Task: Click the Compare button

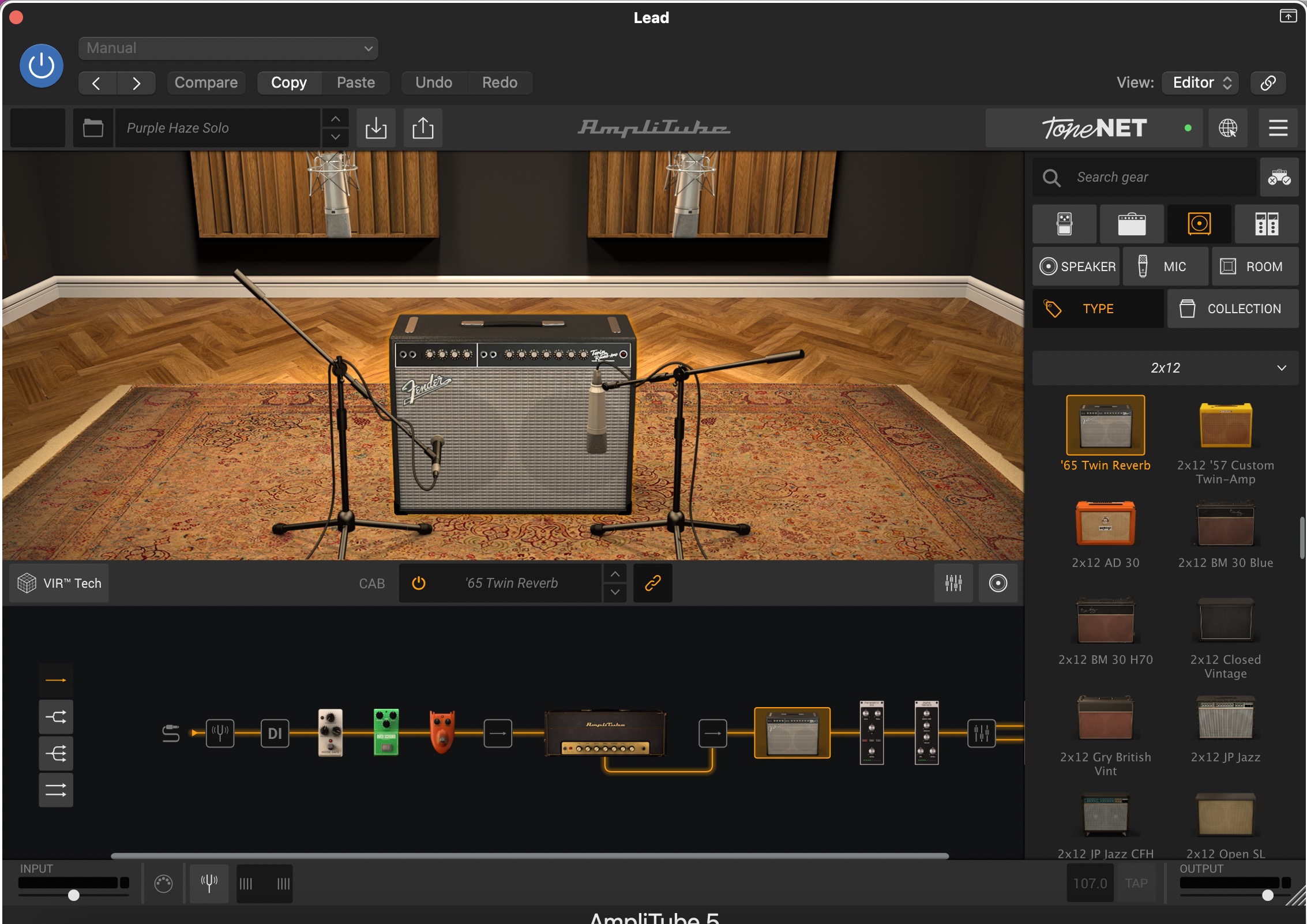Action: pos(206,82)
